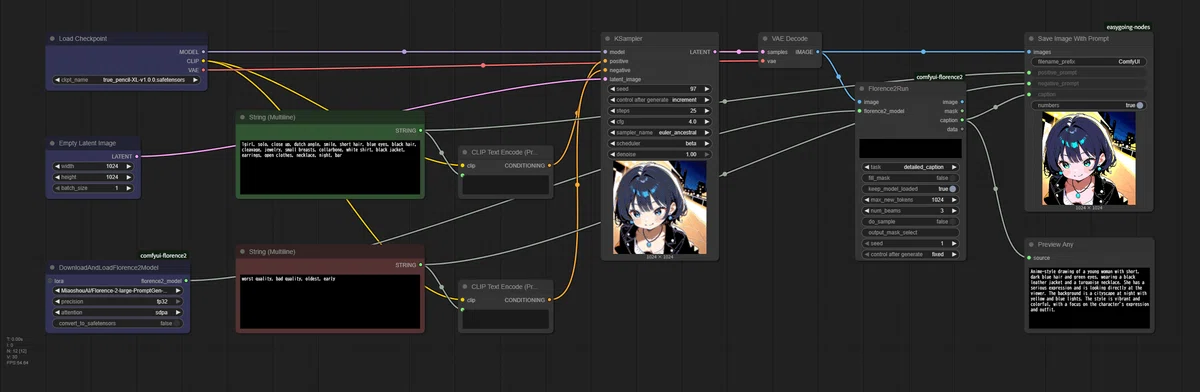
Task: Open the scheduler beta selector
Action: (x=660, y=143)
